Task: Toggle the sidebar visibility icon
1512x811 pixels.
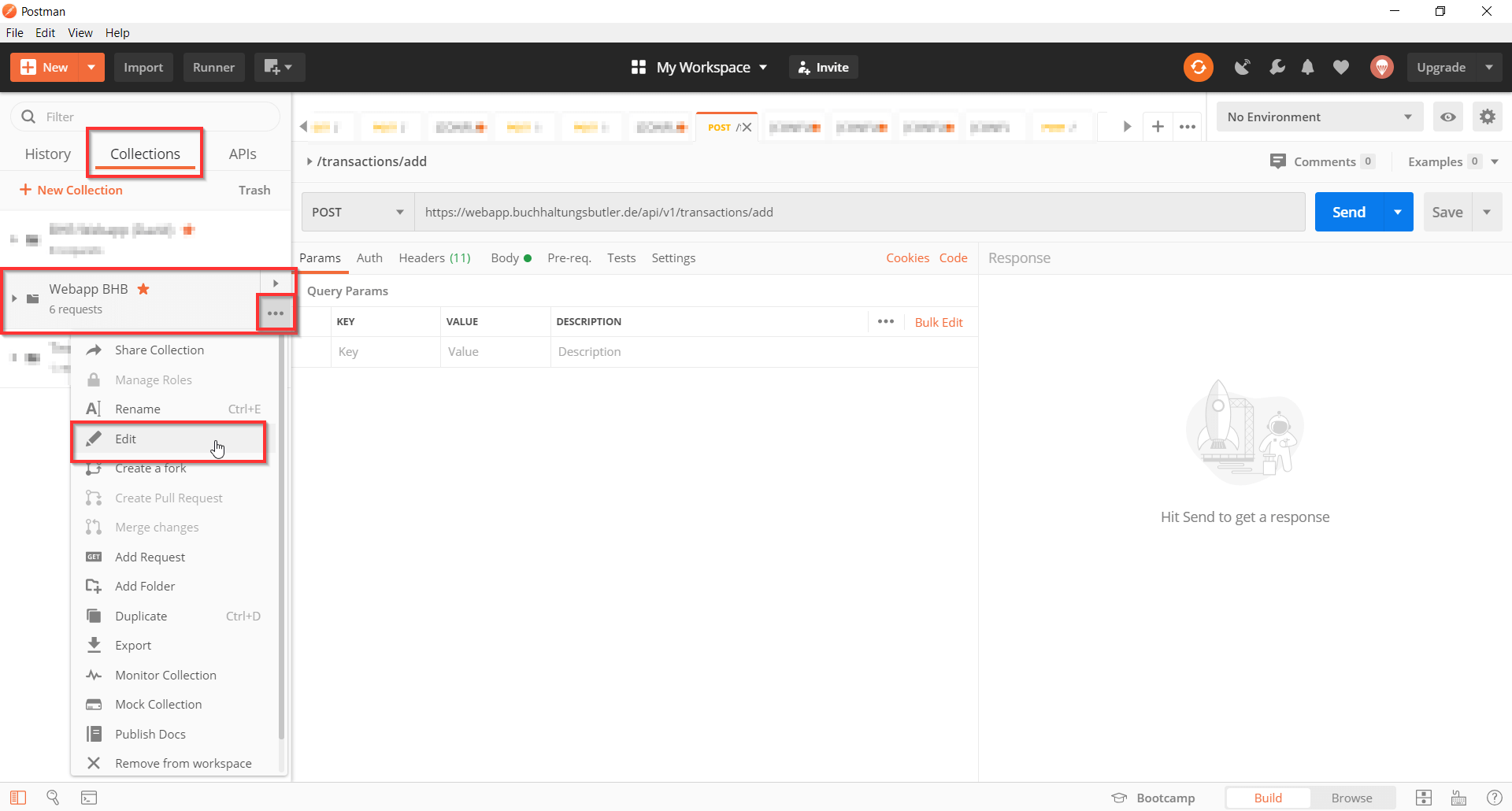Action: [18, 798]
